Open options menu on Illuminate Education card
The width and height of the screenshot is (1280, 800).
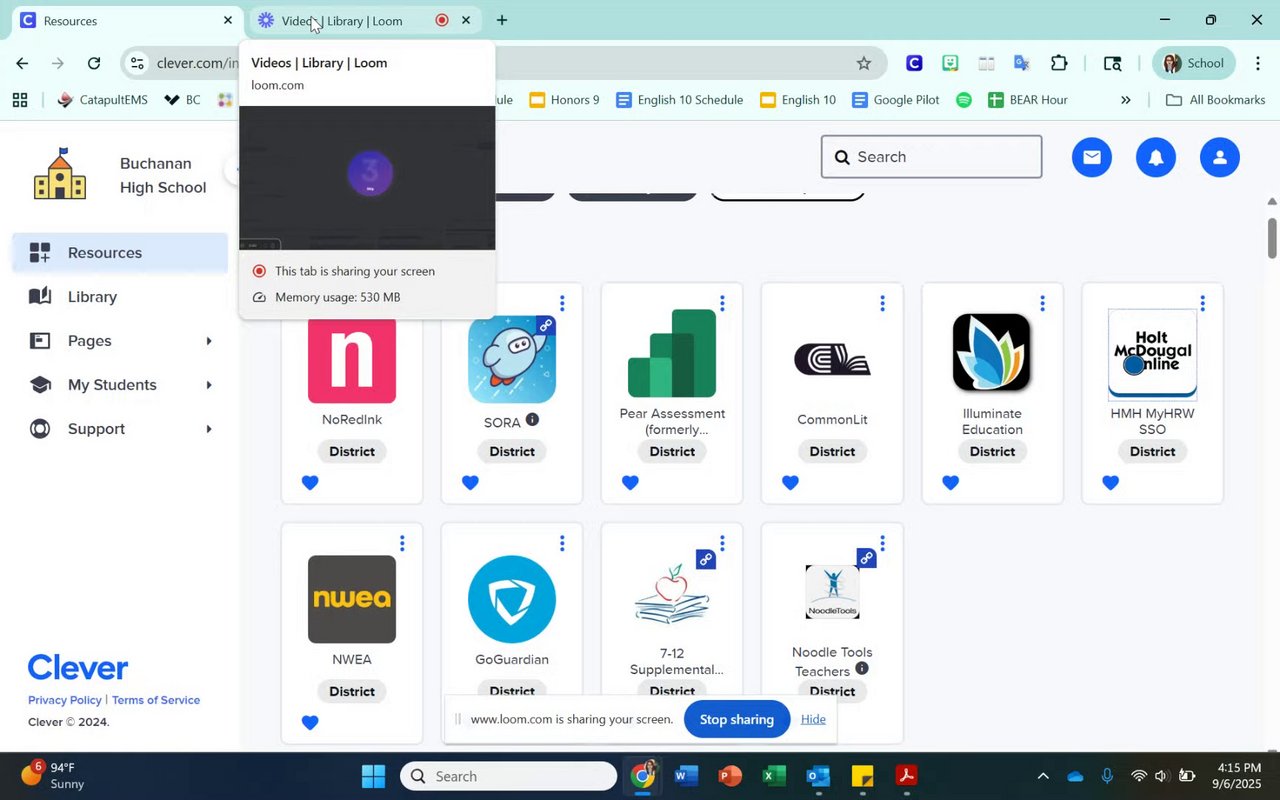click(1042, 303)
